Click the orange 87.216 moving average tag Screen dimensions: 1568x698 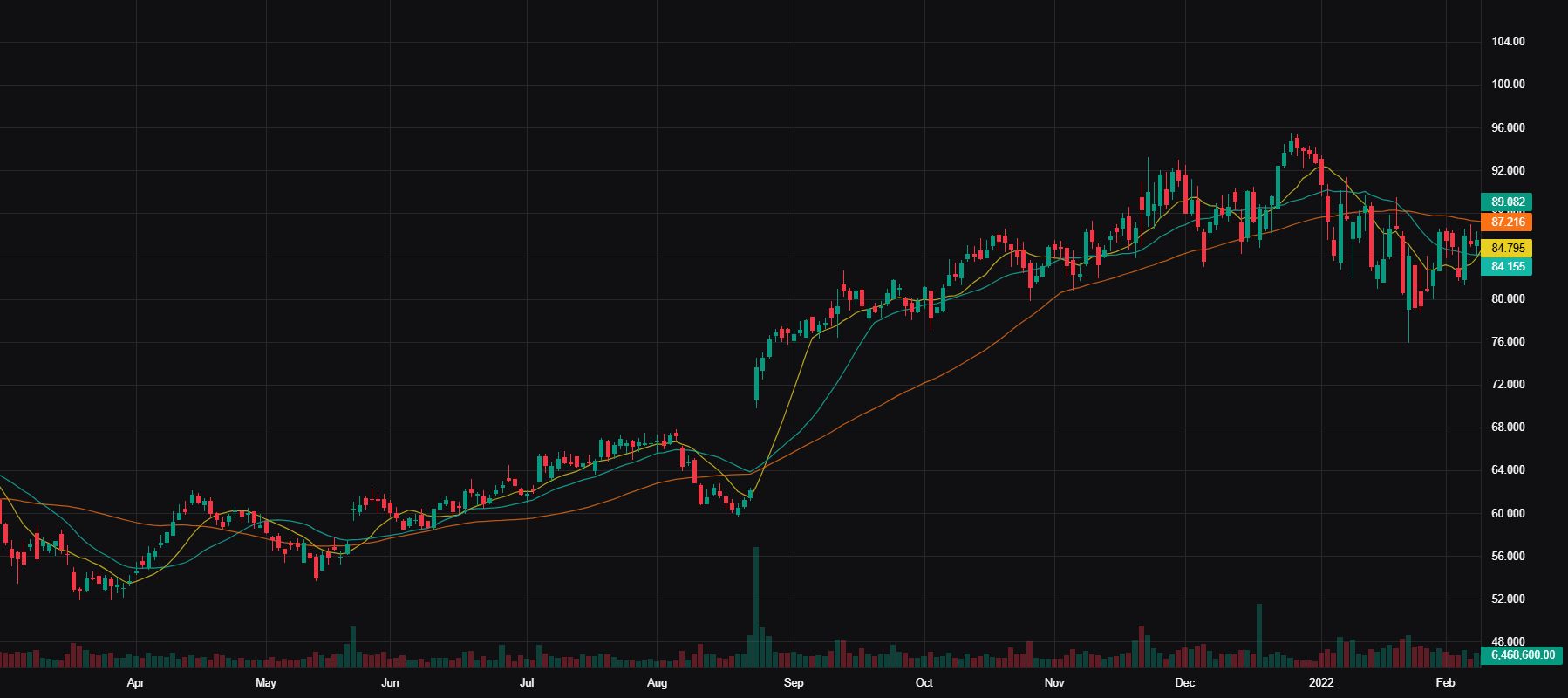coord(1507,222)
